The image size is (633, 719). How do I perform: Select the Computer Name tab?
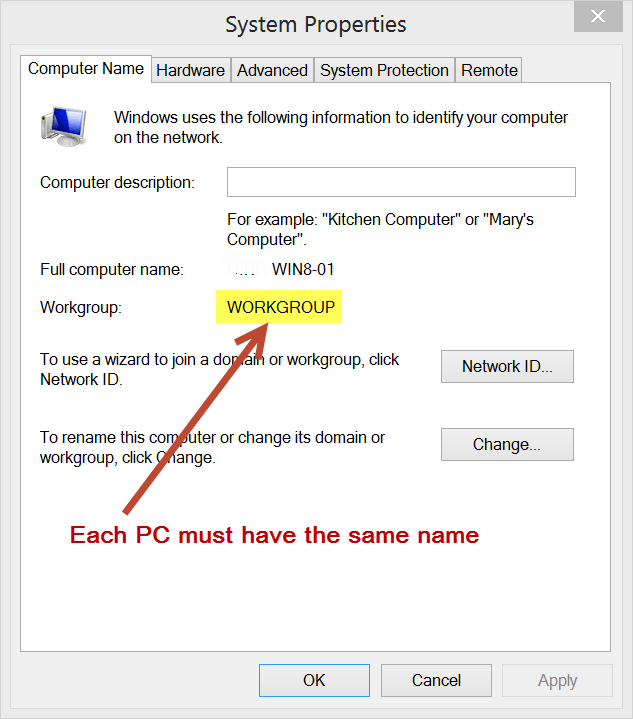click(x=86, y=69)
